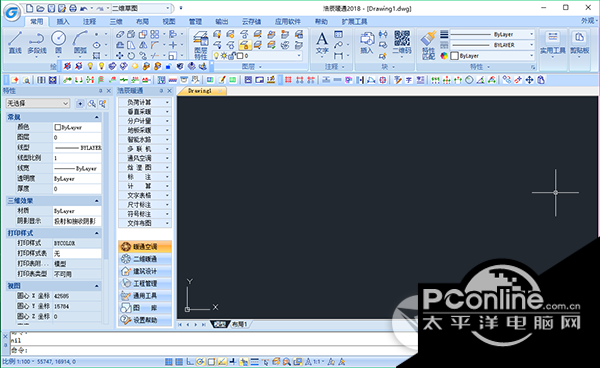Click the Move tool four-arrow icon in modify panel

coord(120,56)
